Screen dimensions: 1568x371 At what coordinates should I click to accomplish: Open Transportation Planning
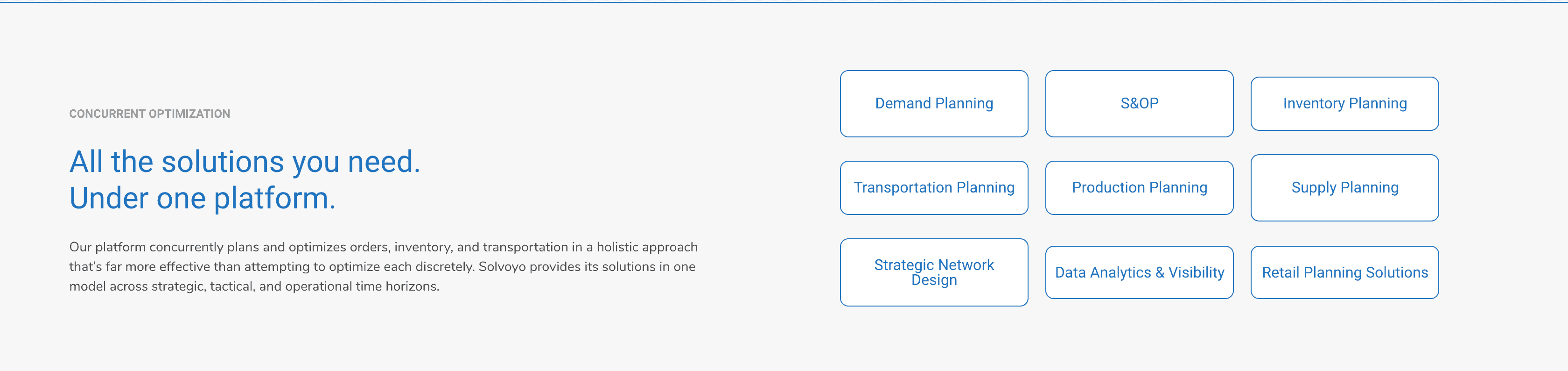(934, 188)
